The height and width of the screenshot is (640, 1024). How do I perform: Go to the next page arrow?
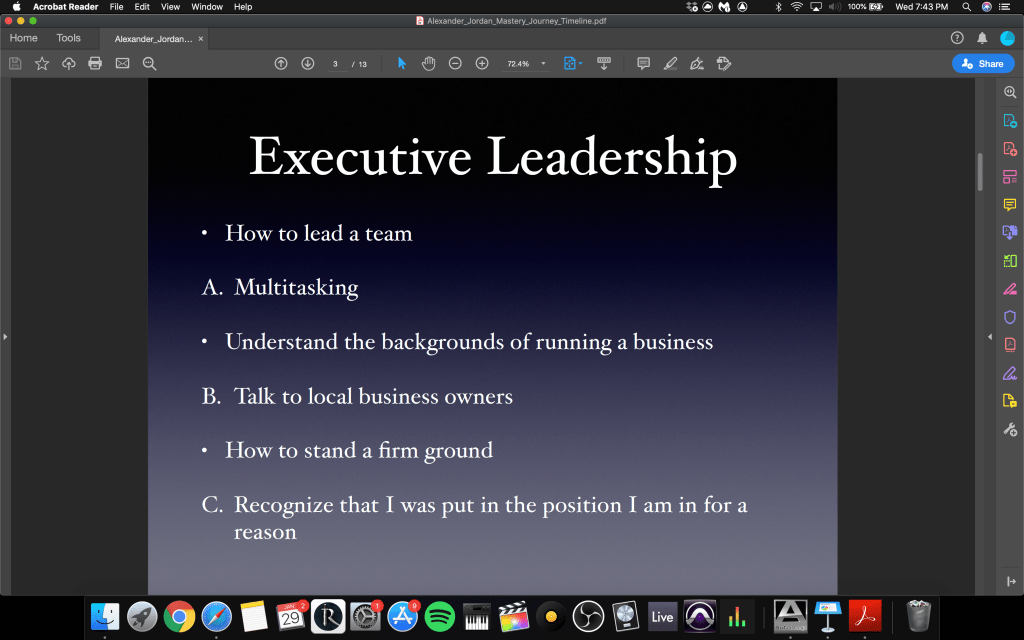point(307,63)
